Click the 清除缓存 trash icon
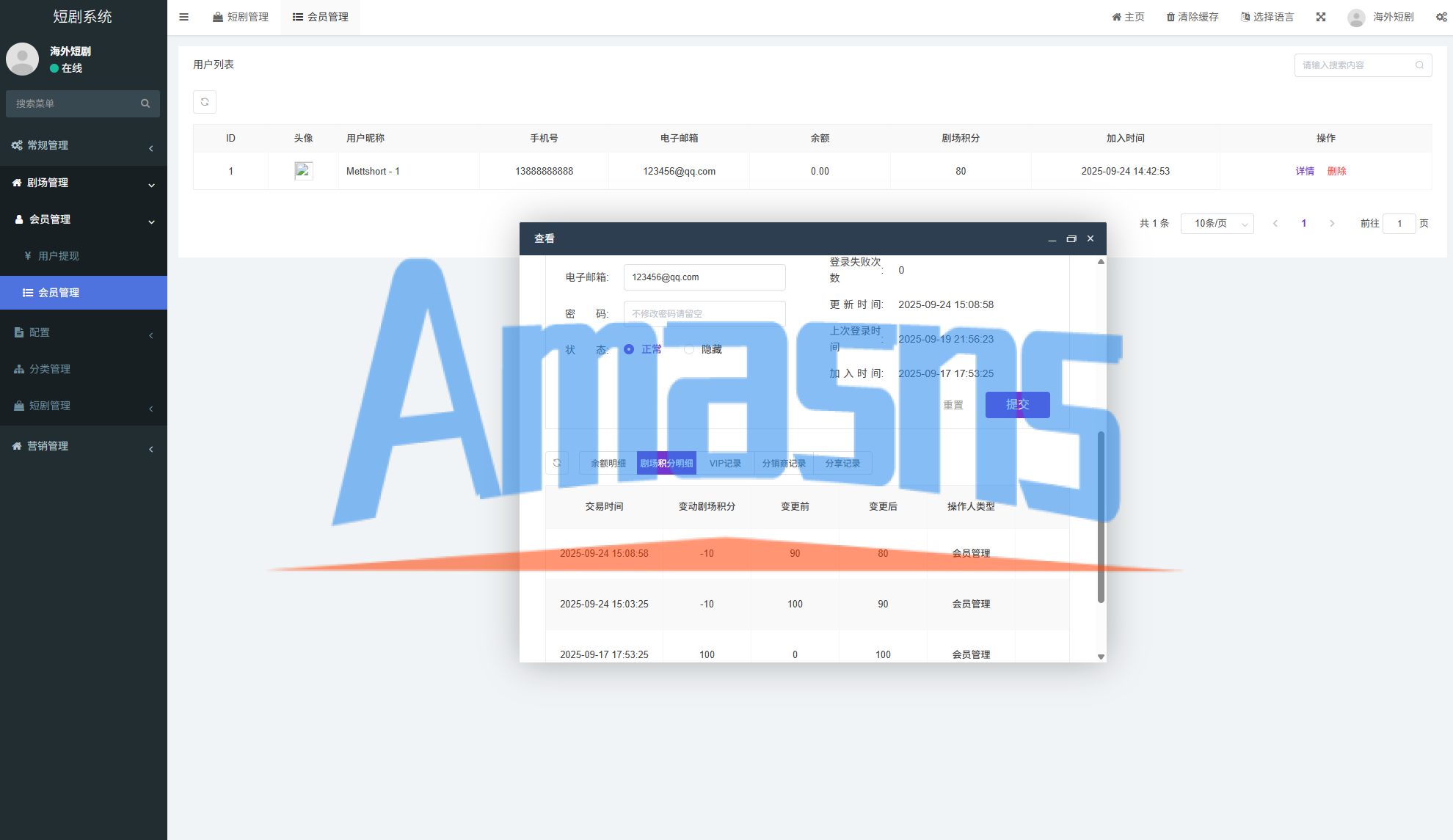The width and height of the screenshot is (1453, 840). click(x=1170, y=17)
